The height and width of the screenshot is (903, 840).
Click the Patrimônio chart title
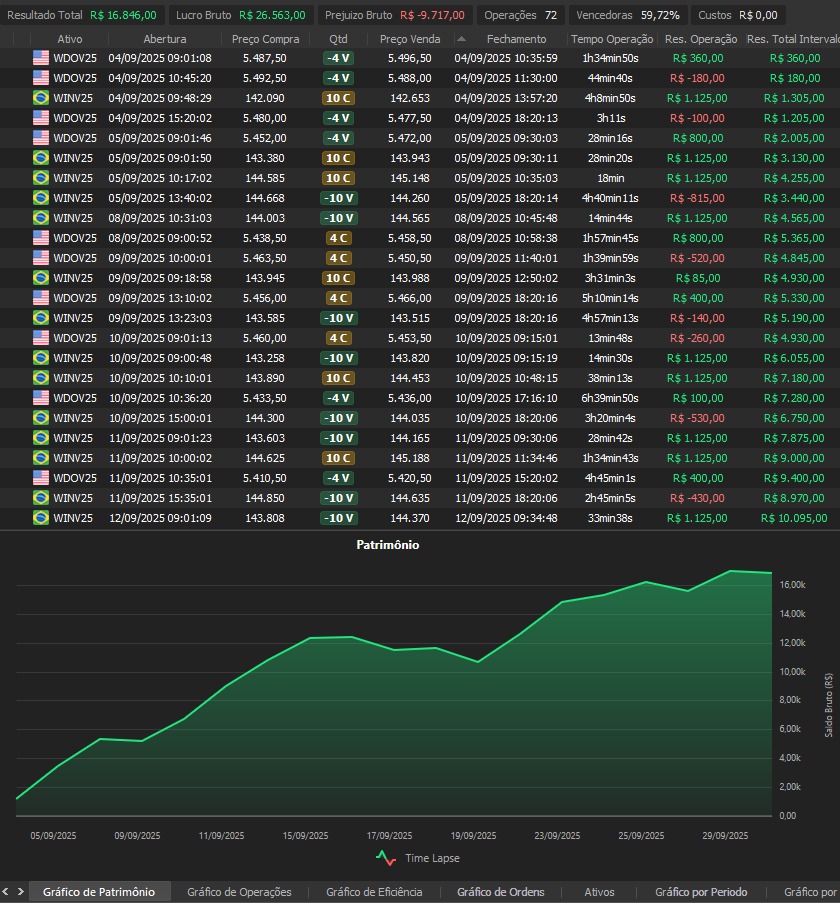(x=388, y=545)
